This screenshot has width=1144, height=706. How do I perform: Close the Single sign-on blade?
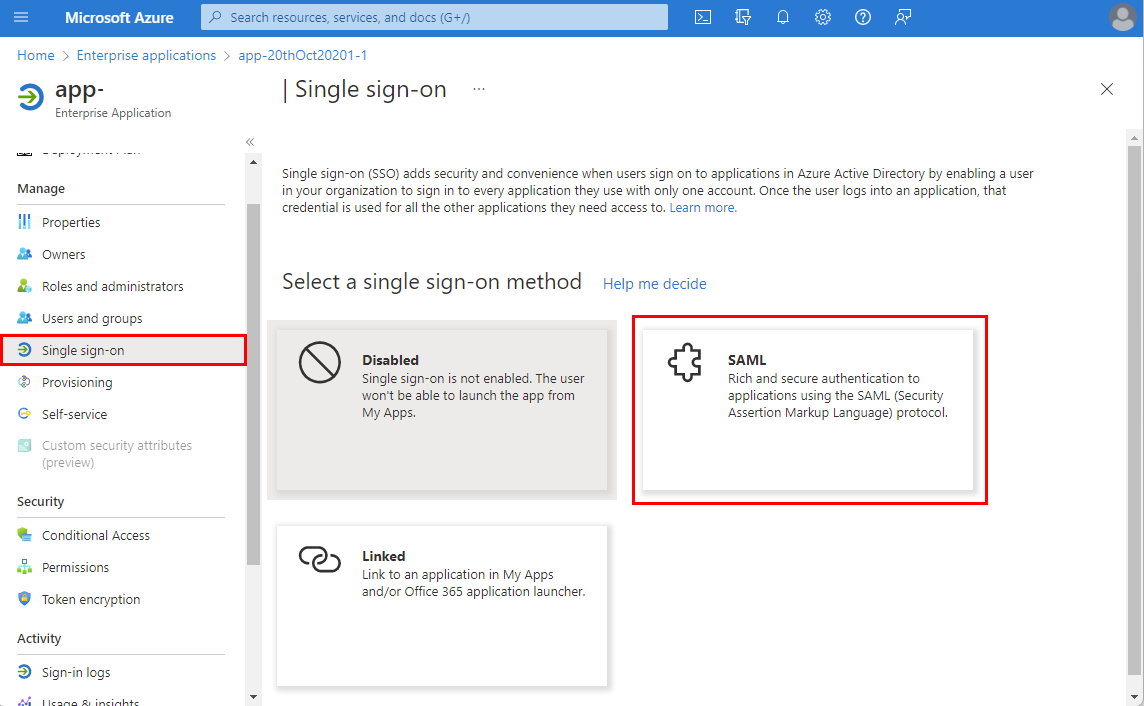click(x=1107, y=89)
